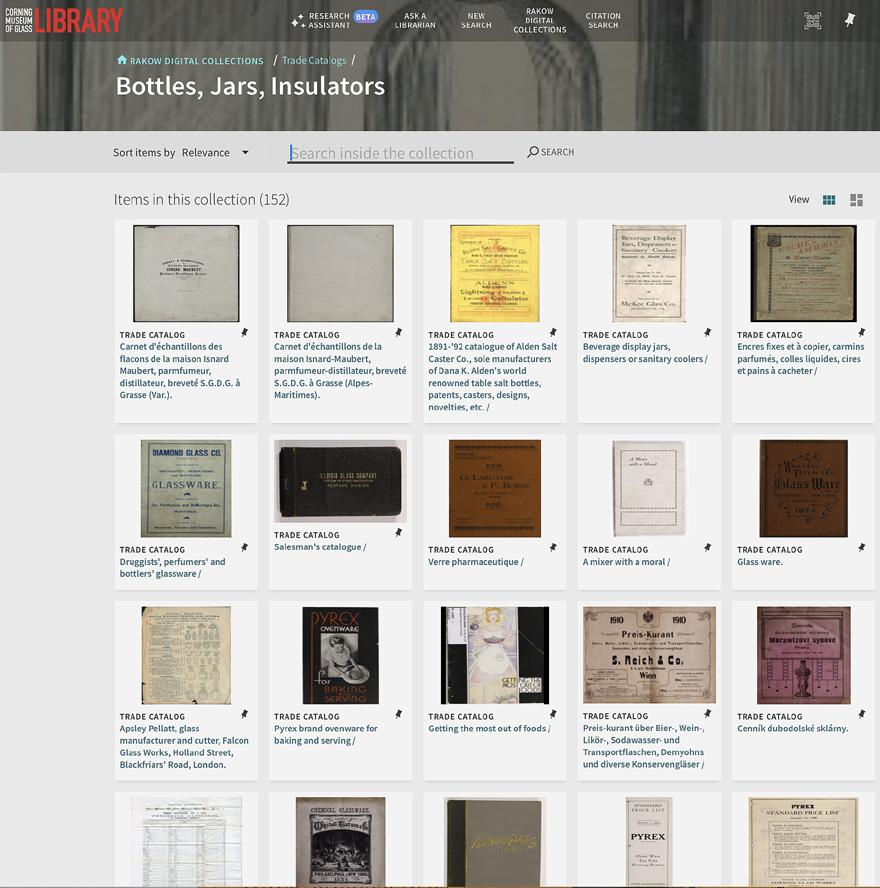
Task: Open Rakow Digital Collections menu item
Action: point(540,20)
